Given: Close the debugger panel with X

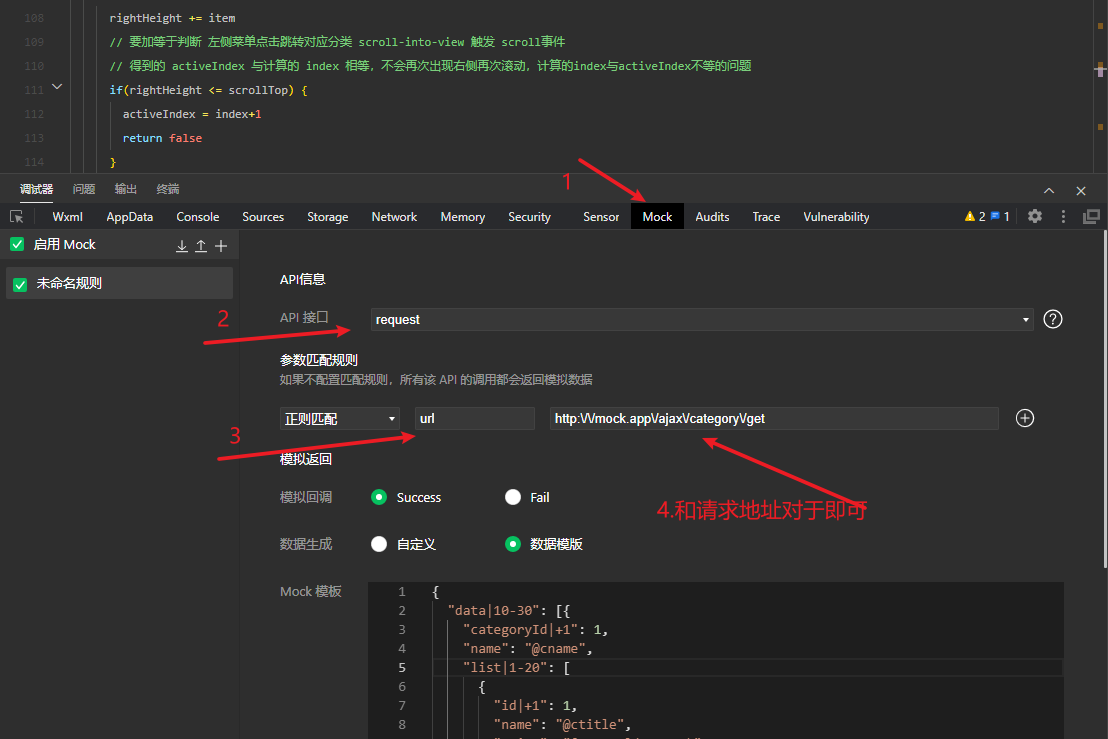Looking at the screenshot, I should pyautogui.click(x=1080, y=191).
